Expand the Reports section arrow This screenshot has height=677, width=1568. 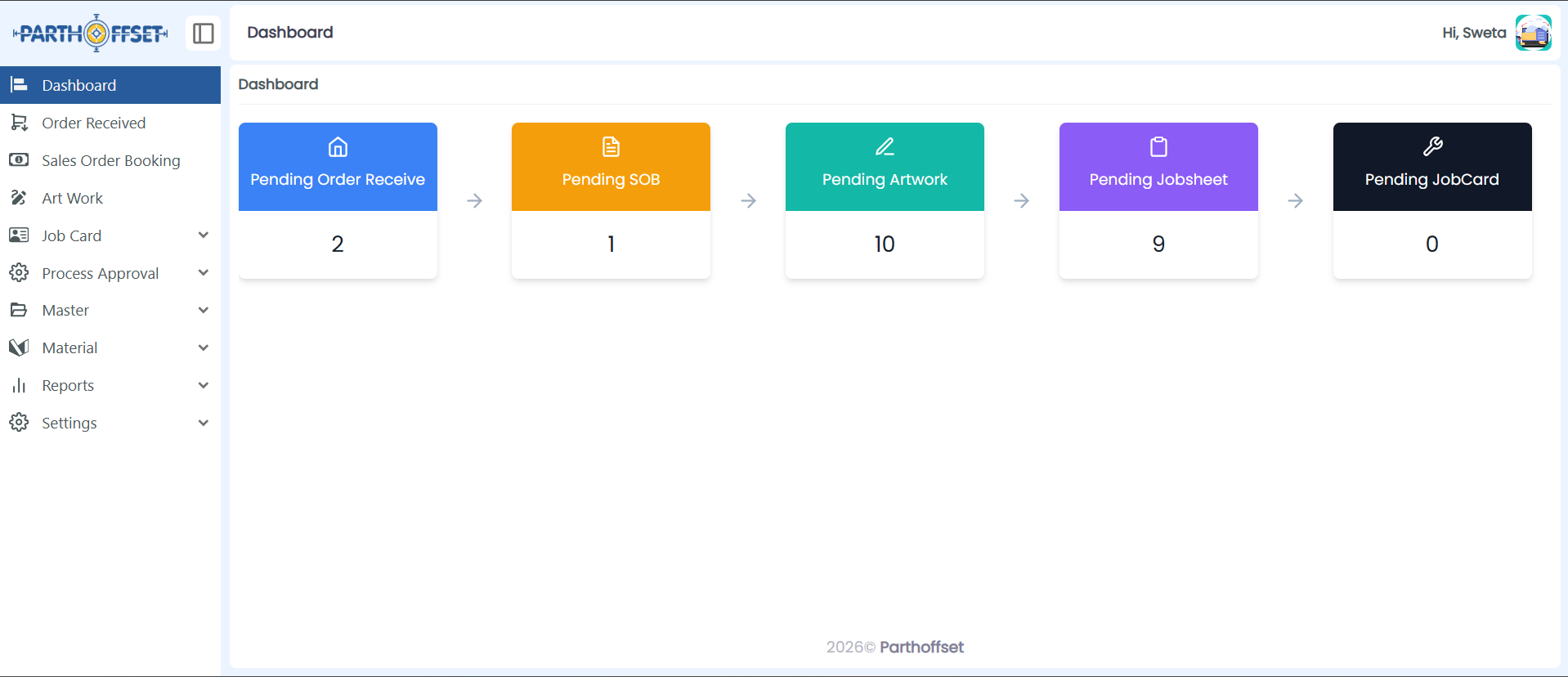204,385
